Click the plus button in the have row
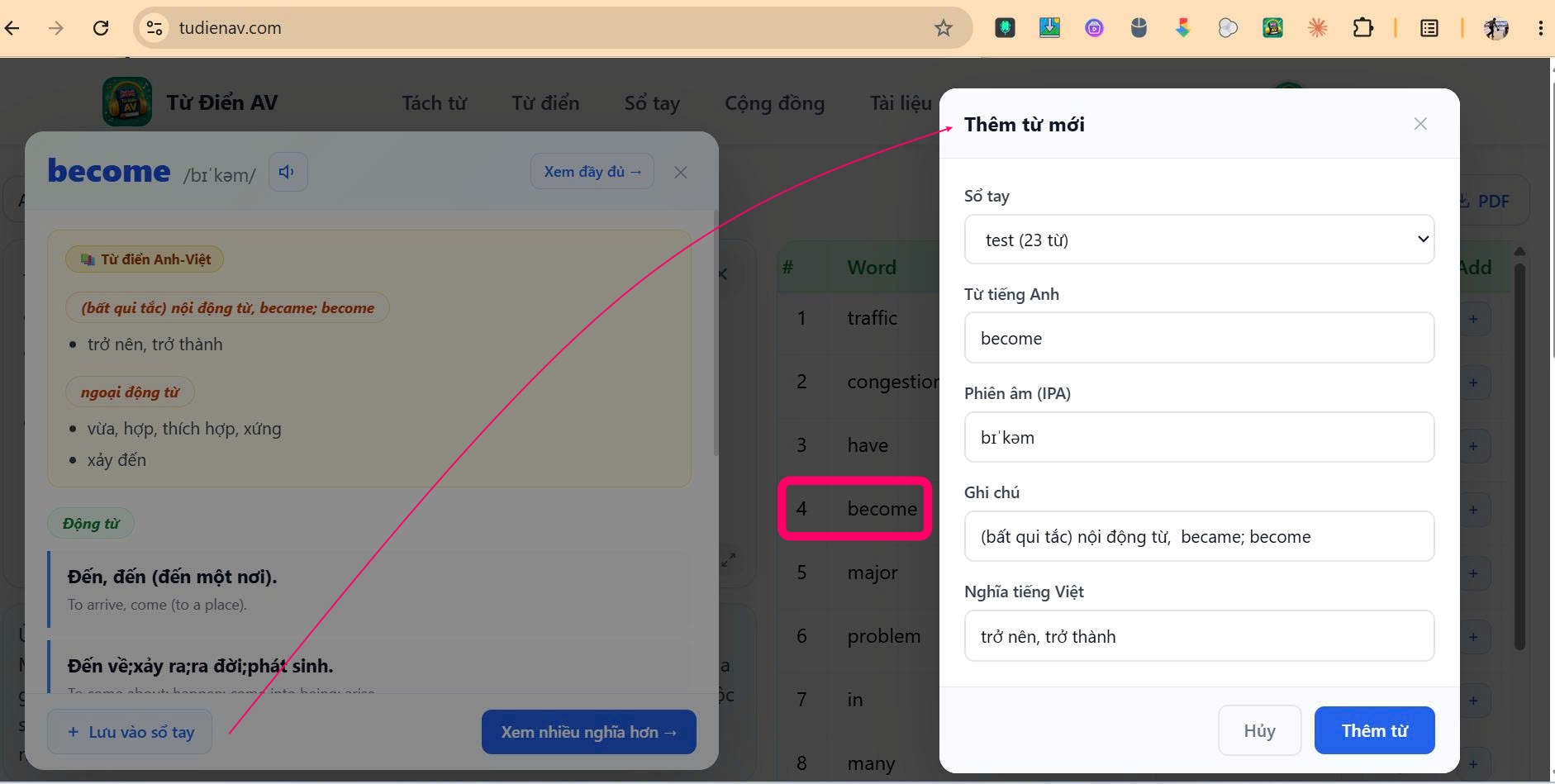Image resolution: width=1555 pixels, height=784 pixels. 1473,446
